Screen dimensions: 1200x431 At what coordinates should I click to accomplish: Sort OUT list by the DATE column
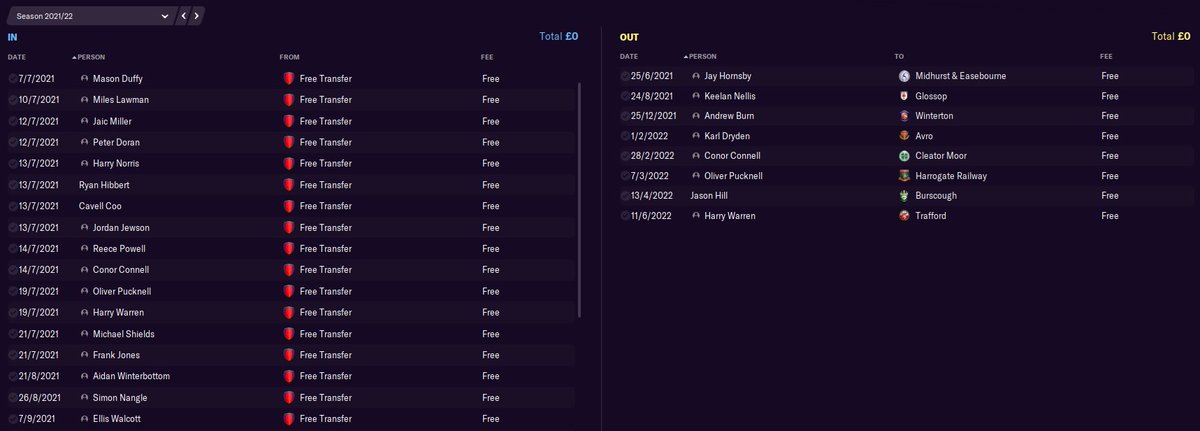click(628, 57)
